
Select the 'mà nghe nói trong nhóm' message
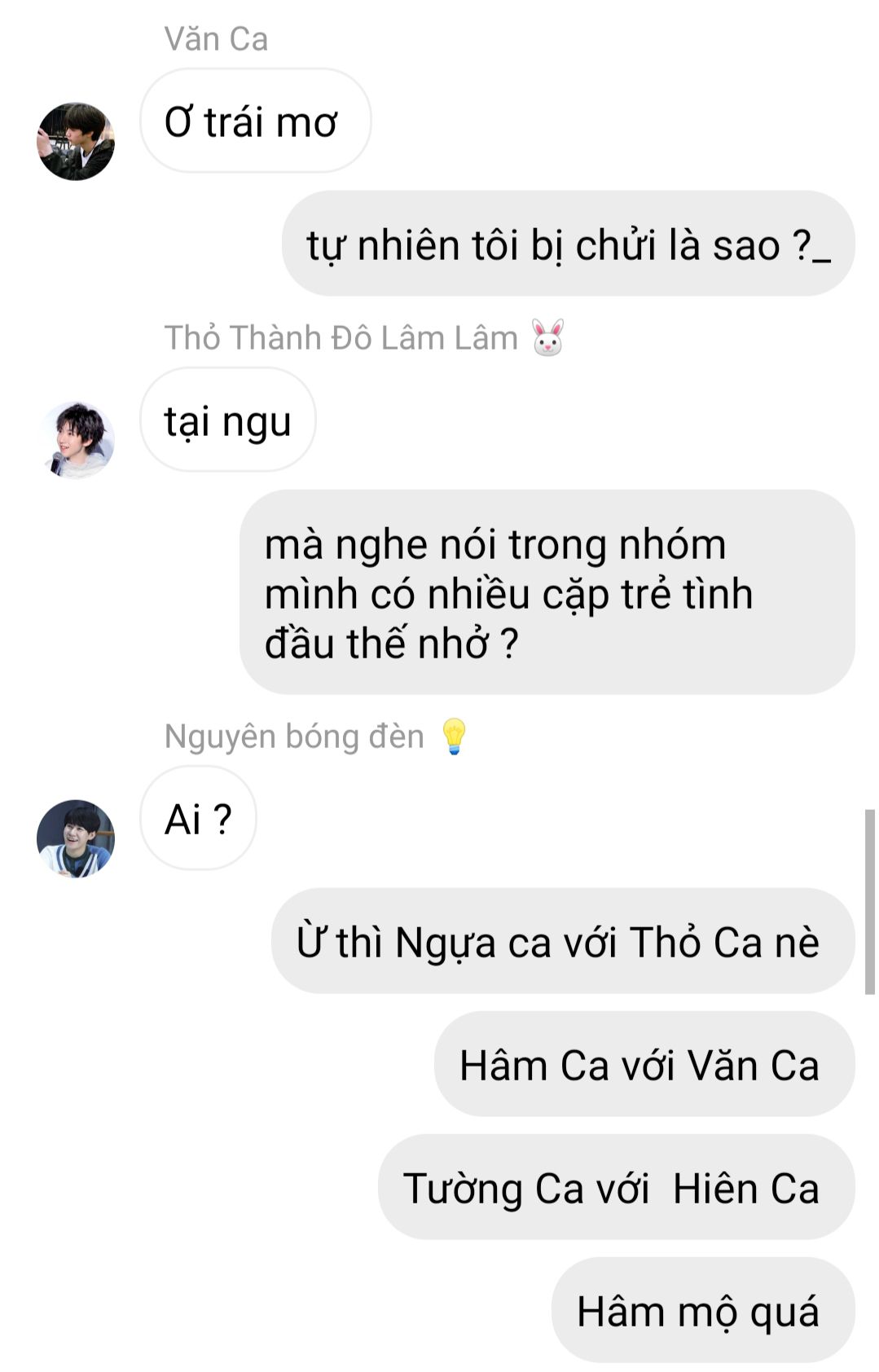(547, 592)
